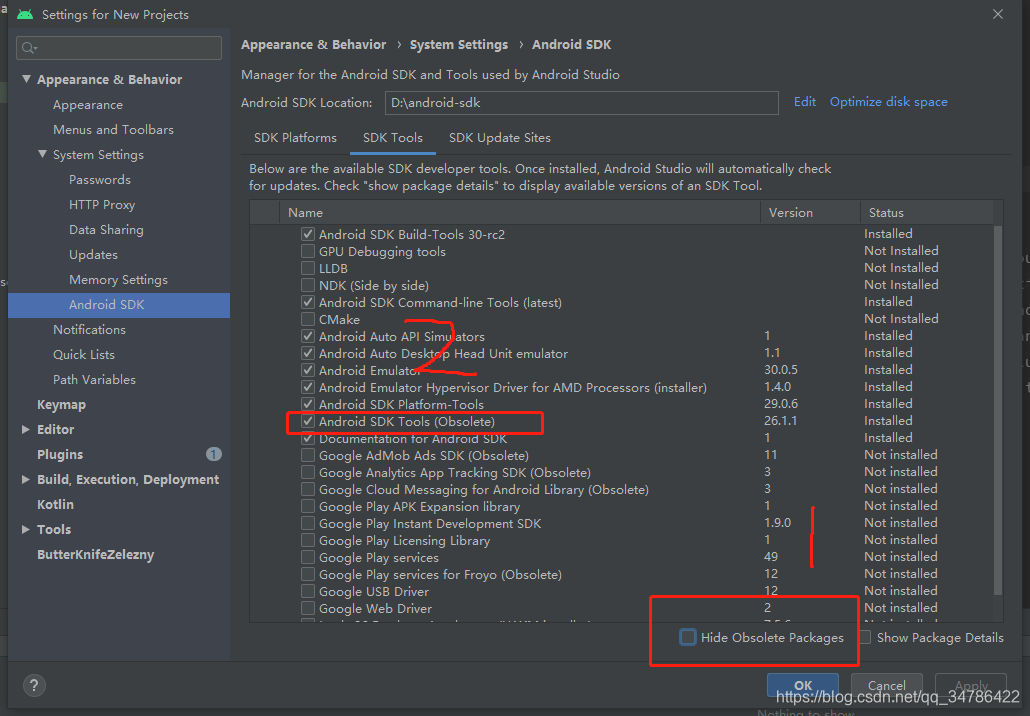
Task: Click the SDK tools list vertical scrollbar
Action: point(998,411)
